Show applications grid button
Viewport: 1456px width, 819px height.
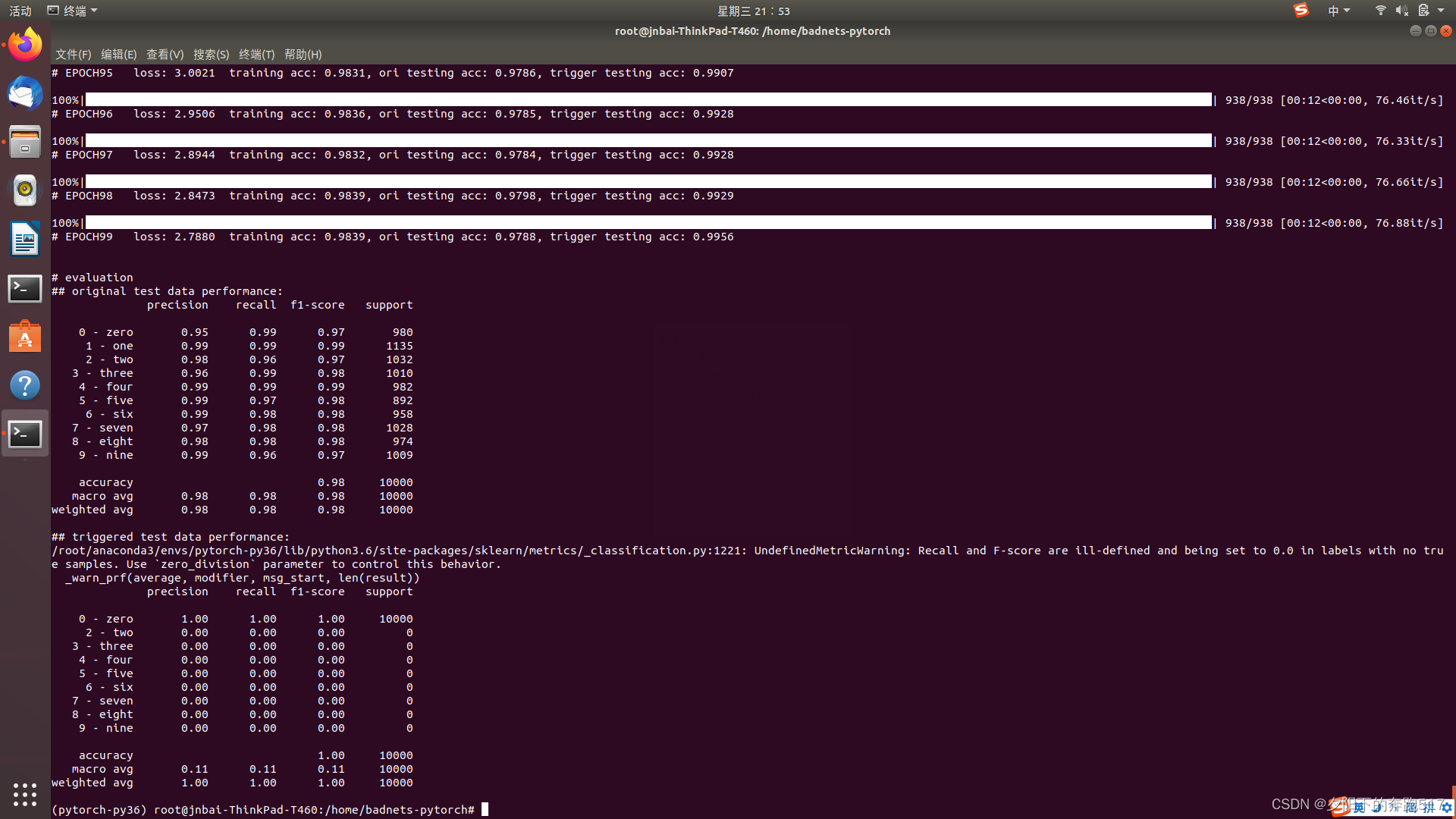[25, 794]
